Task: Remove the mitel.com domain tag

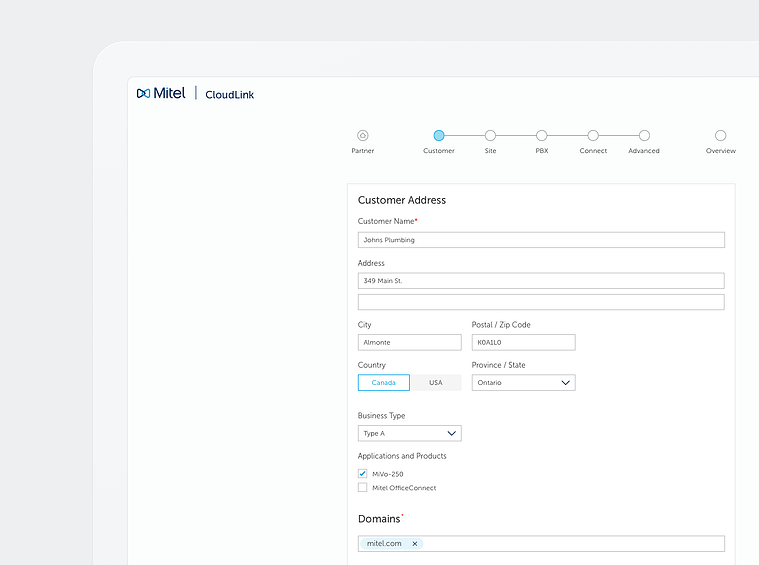Action: click(x=415, y=544)
